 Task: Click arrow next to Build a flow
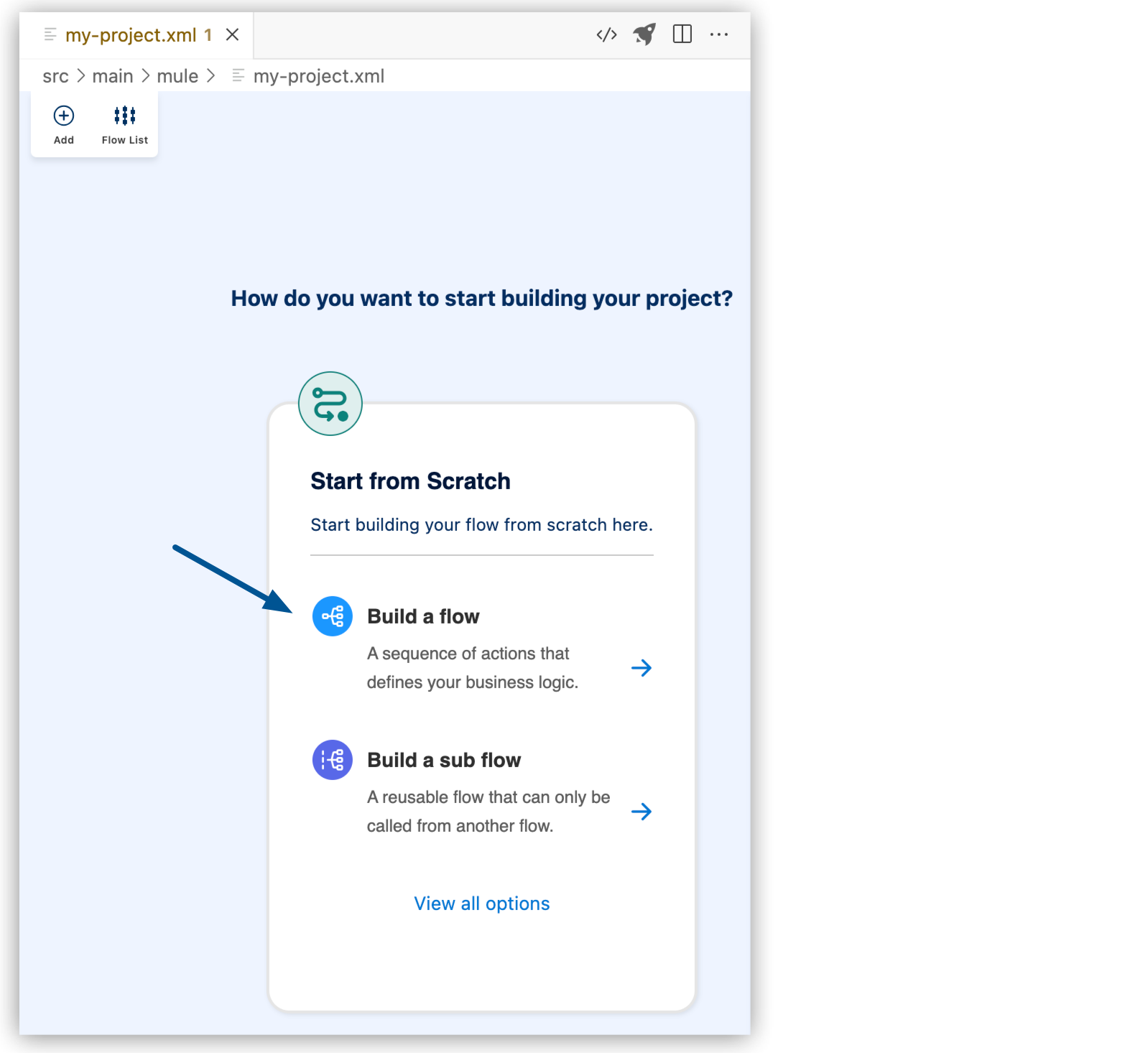(x=641, y=668)
